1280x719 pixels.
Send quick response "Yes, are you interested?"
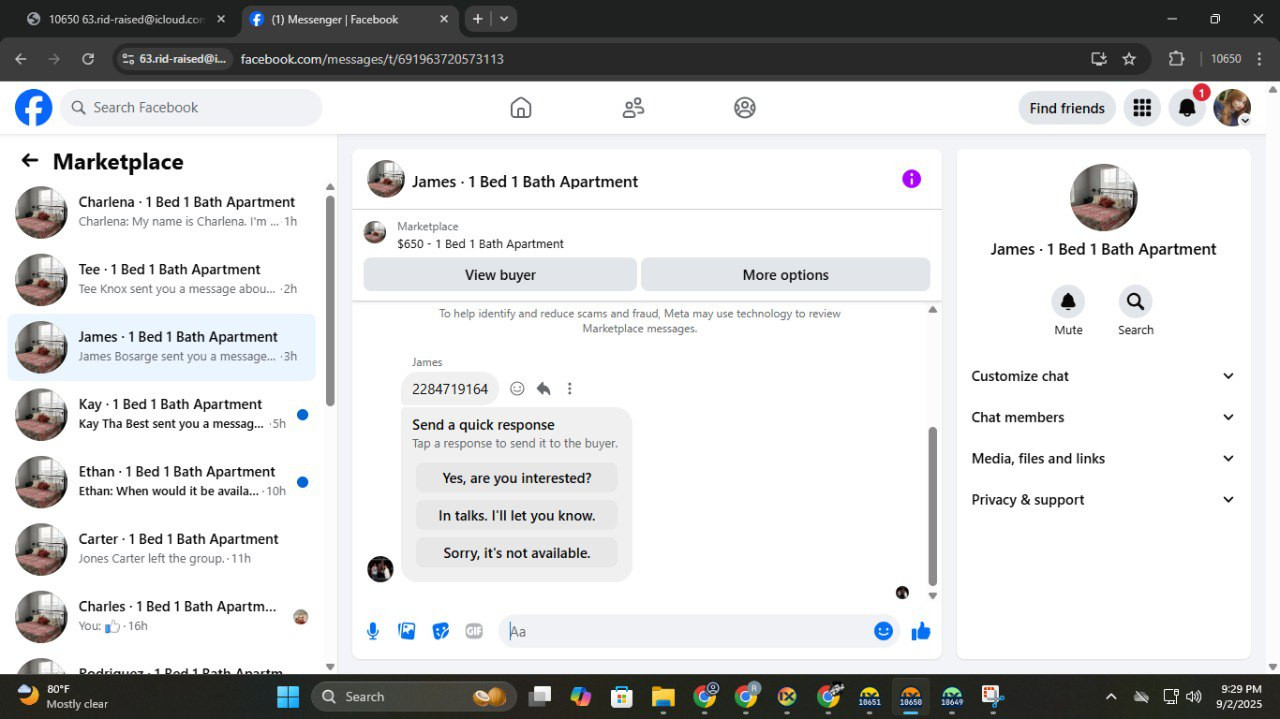click(517, 478)
